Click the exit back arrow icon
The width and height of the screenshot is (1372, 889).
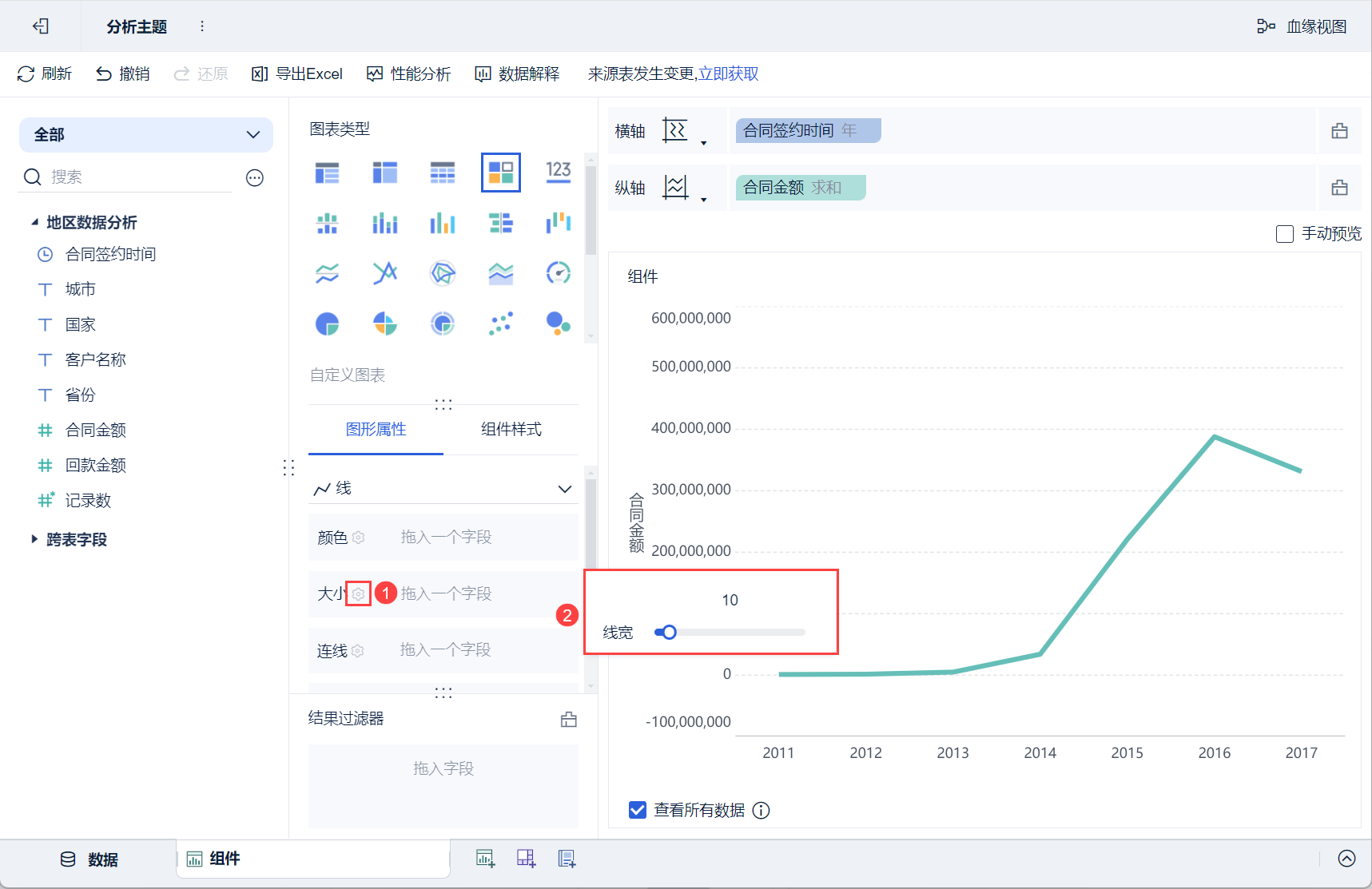point(41,26)
